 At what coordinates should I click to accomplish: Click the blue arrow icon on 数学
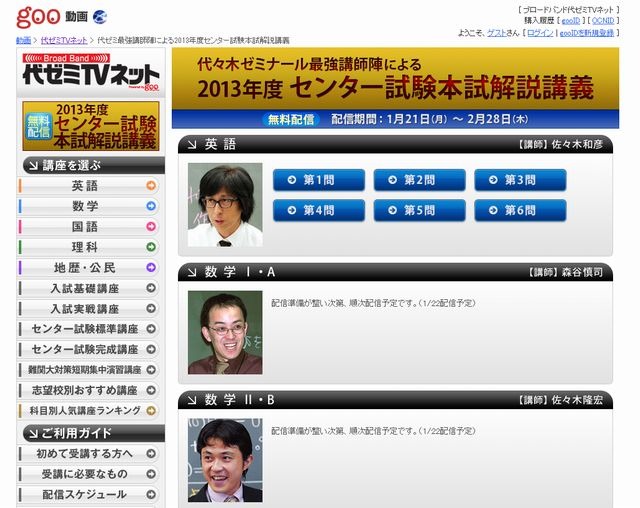(151, 206)
